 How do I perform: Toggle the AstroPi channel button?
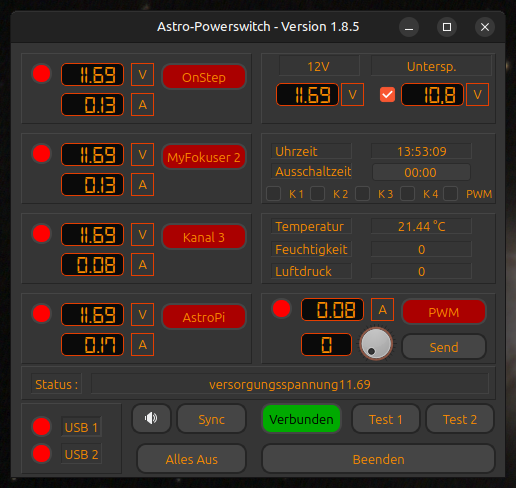(204, 317)
